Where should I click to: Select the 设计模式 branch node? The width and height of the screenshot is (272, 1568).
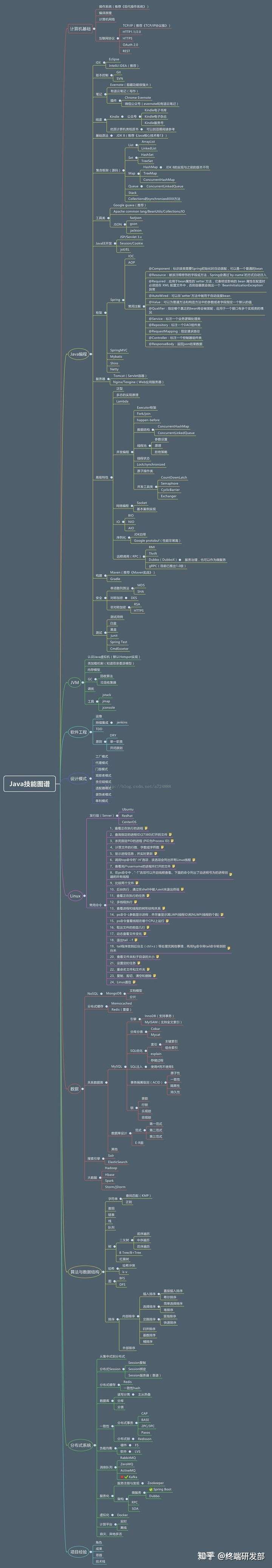click(79, 779)
